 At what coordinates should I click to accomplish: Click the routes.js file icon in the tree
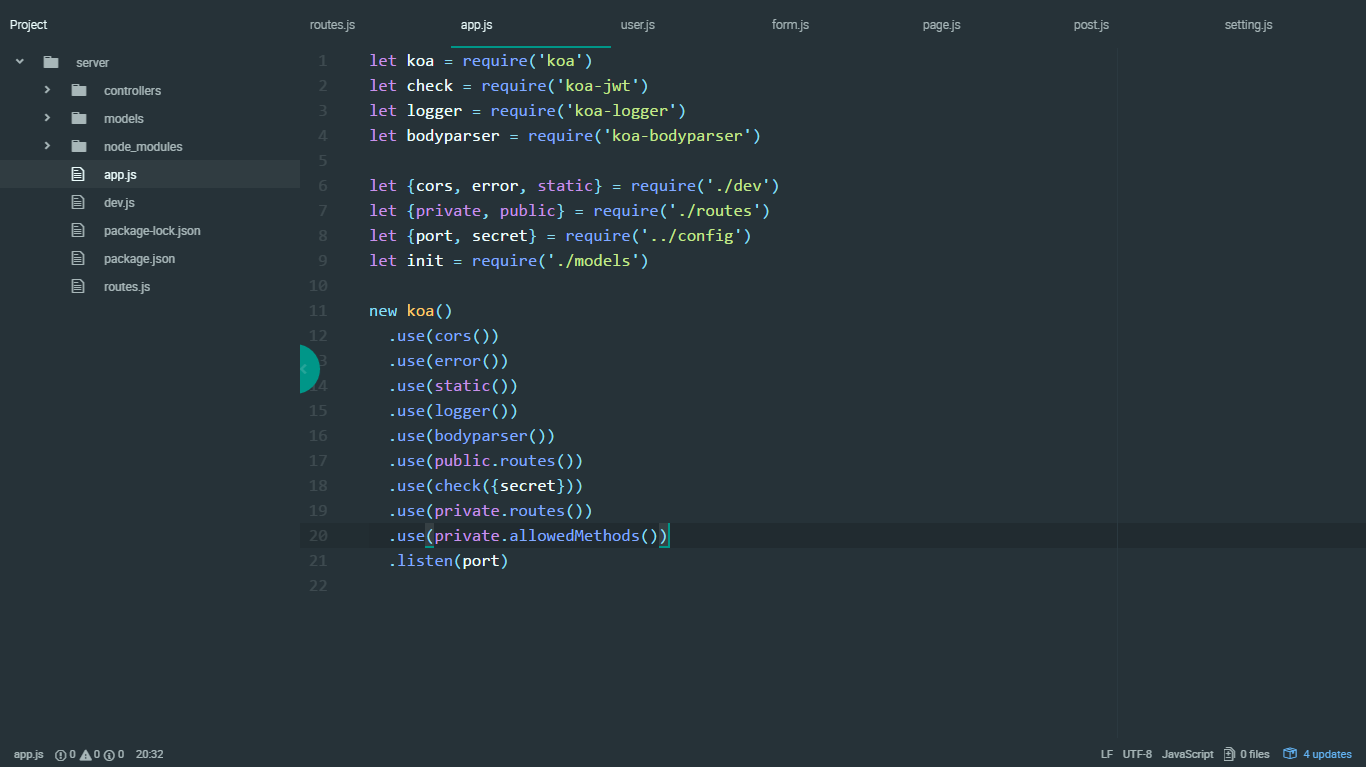[x=78, y=286]
